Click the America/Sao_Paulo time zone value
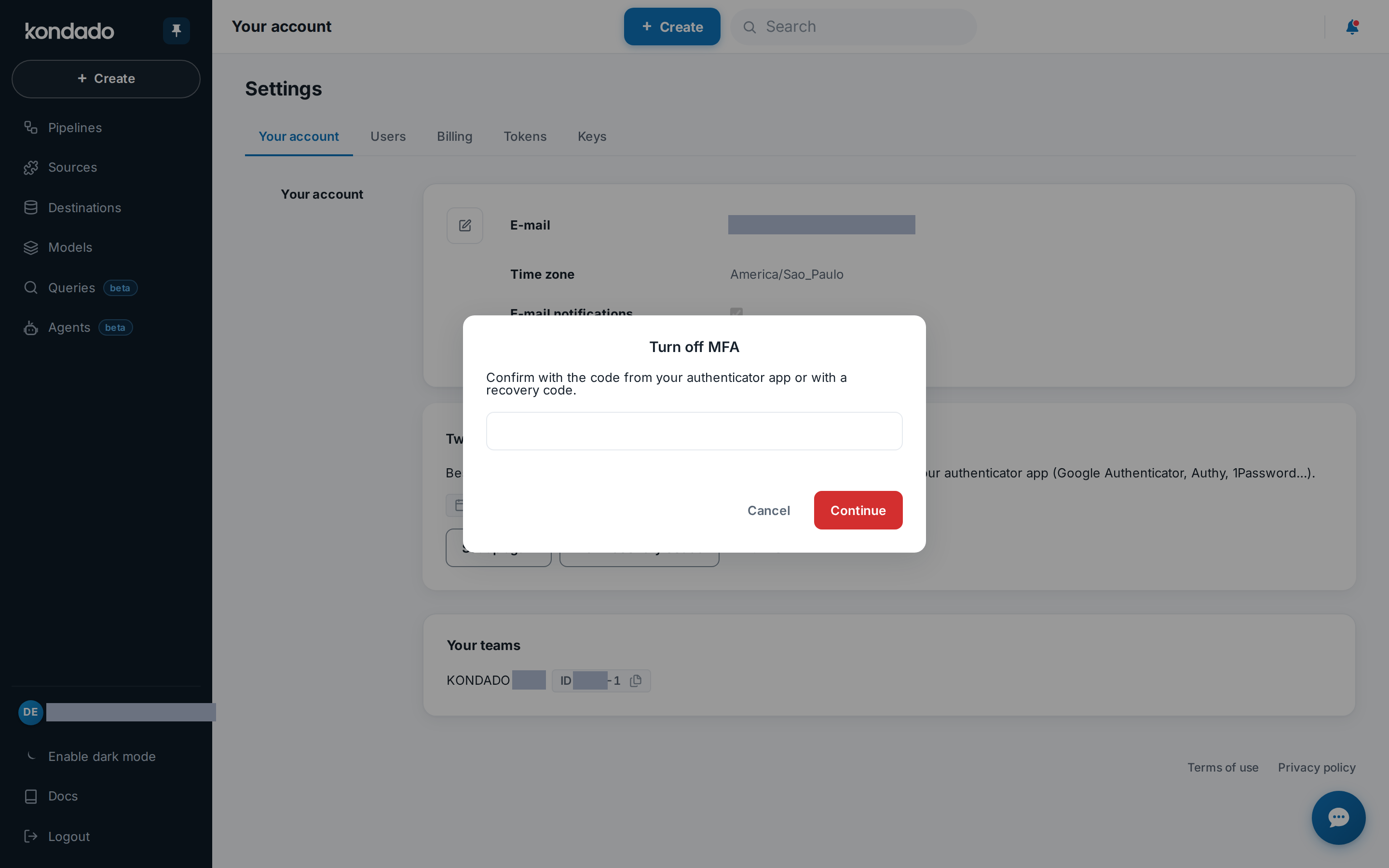1389x868 pixels. [786, 274]
